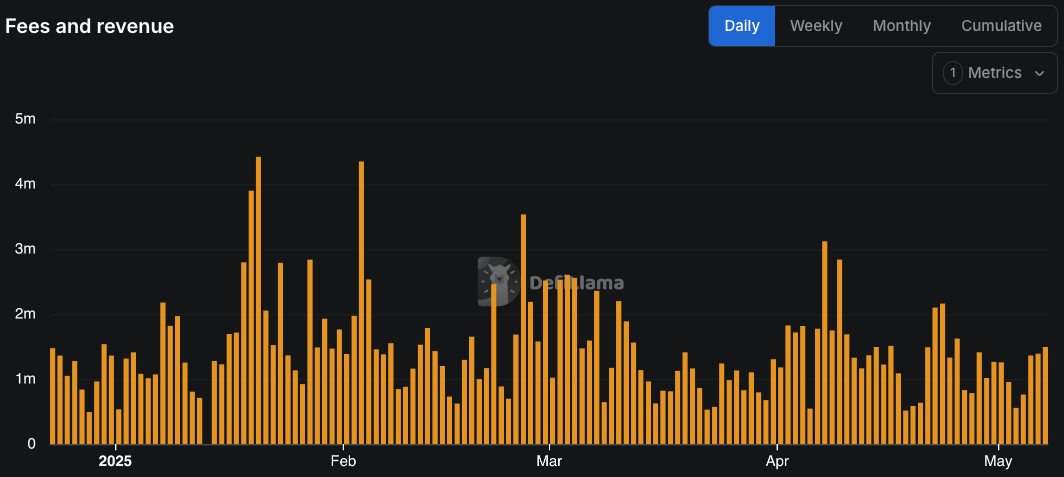Switch chart to Monthly grouping
The height and width of the screenshot is (477, 1064).
[901, 26]
